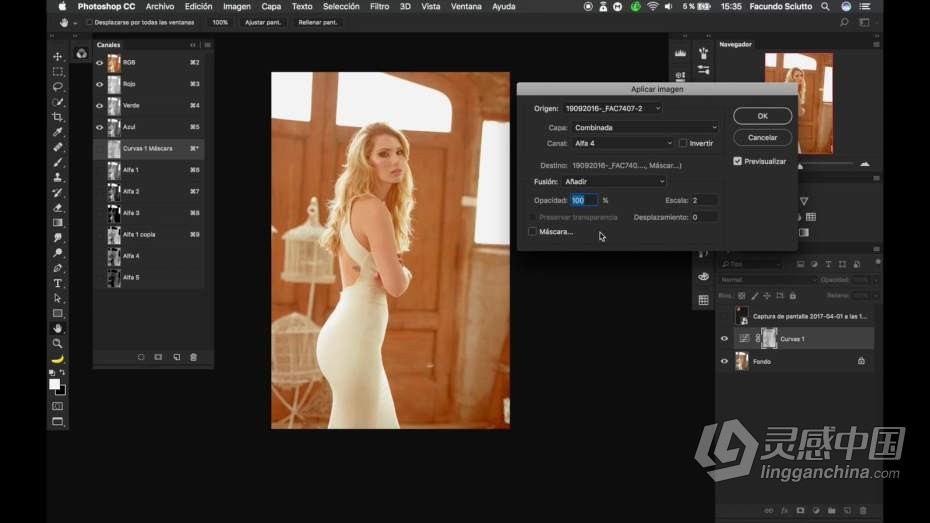Viewport: 930px width, 523px height.
Task: Load channel as selection icon
Action: coord(141,357)
